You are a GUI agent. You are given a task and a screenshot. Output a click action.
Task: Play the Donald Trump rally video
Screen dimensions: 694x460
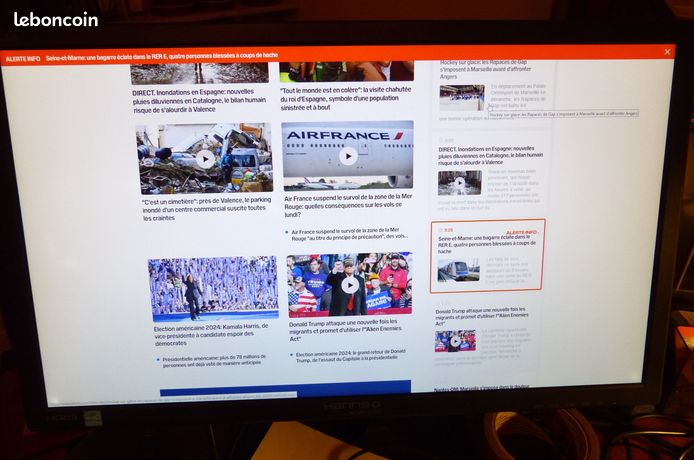(350, 286)
